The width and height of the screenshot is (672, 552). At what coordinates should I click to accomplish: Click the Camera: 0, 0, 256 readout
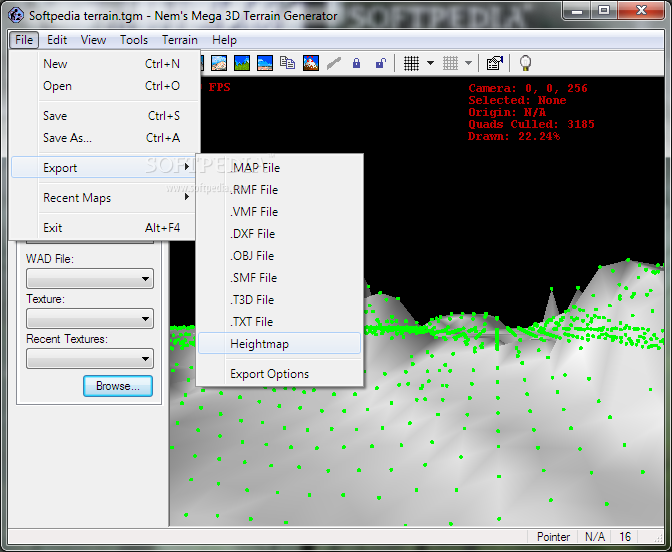coord(528,88)
